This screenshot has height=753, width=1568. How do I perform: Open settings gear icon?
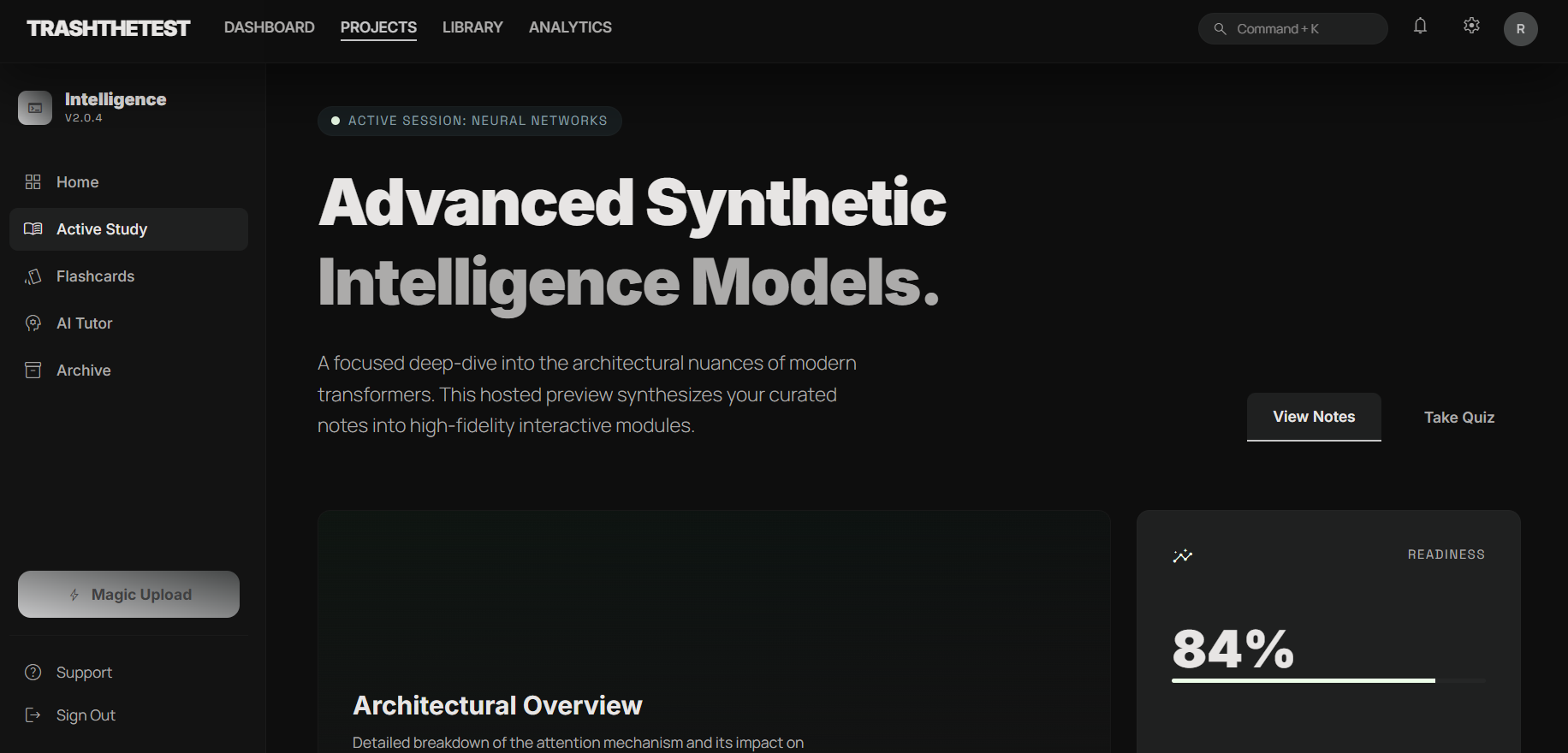pyautogui.click(x=1471, y=27)
